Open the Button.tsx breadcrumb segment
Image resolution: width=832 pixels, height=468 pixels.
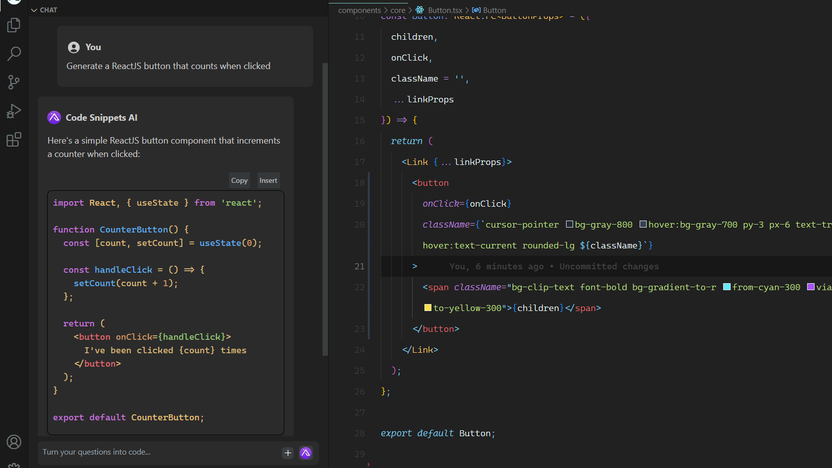pos(445,10)
